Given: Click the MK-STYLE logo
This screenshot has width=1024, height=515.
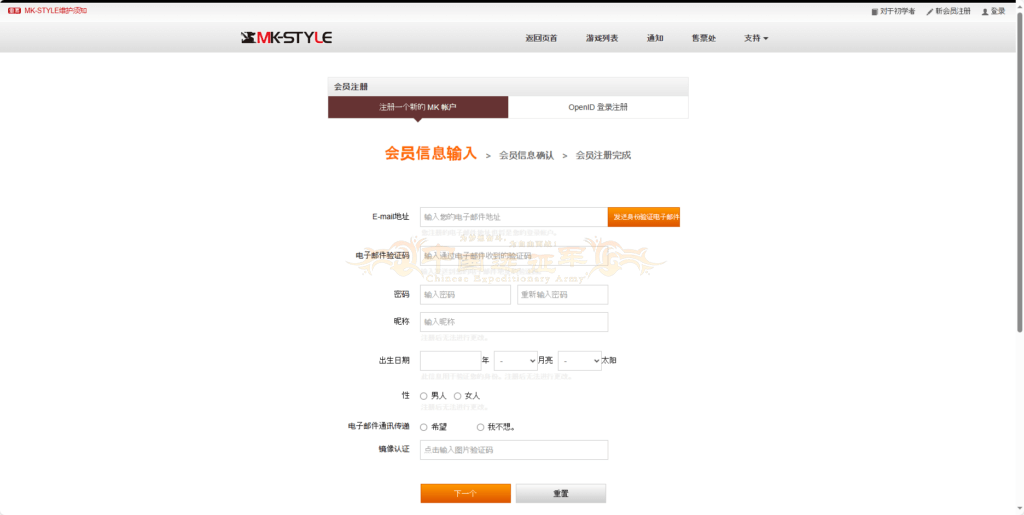Looking at the screenshot, I should click(286, 38).
